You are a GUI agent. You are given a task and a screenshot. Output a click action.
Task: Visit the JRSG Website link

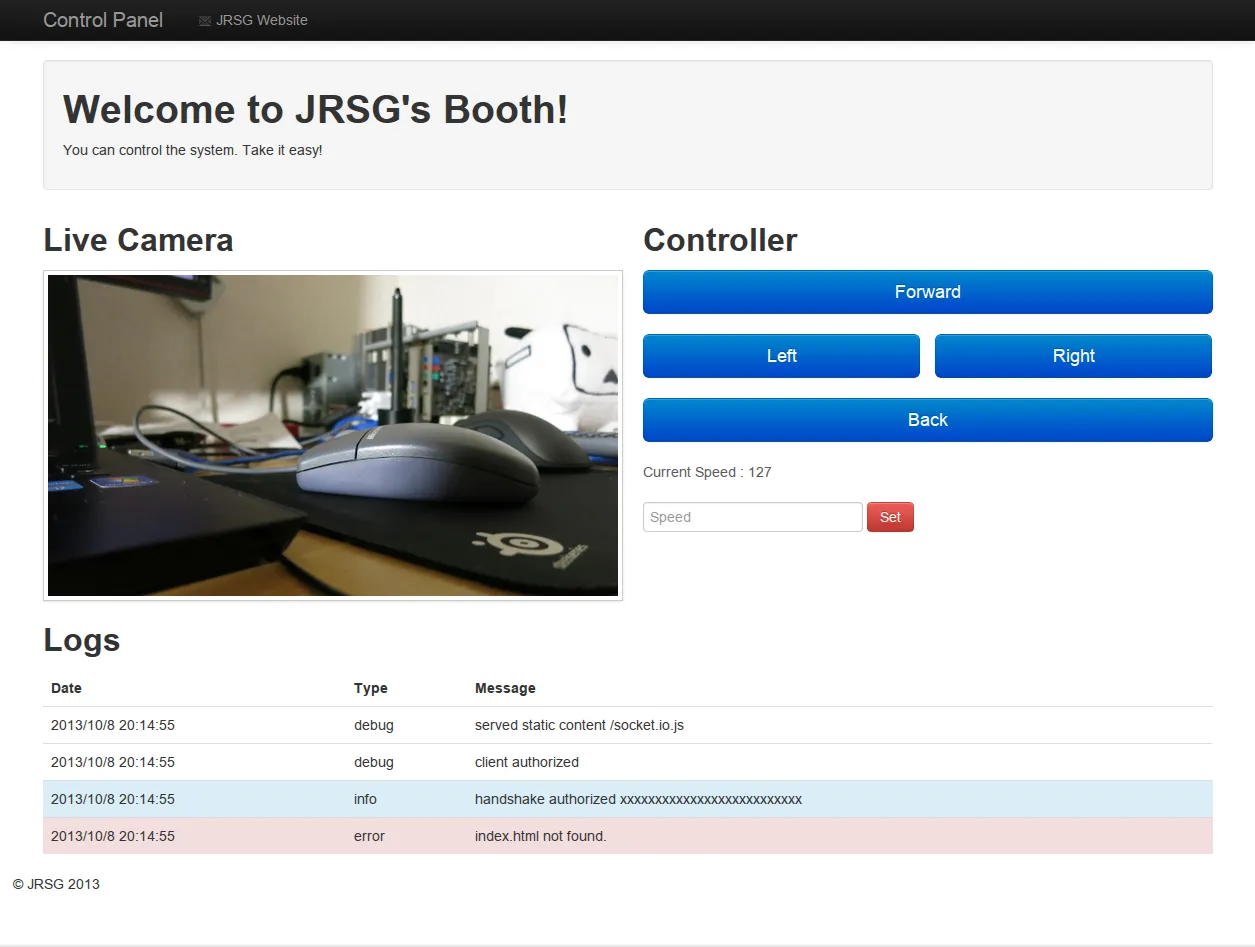tap(261, 20)
